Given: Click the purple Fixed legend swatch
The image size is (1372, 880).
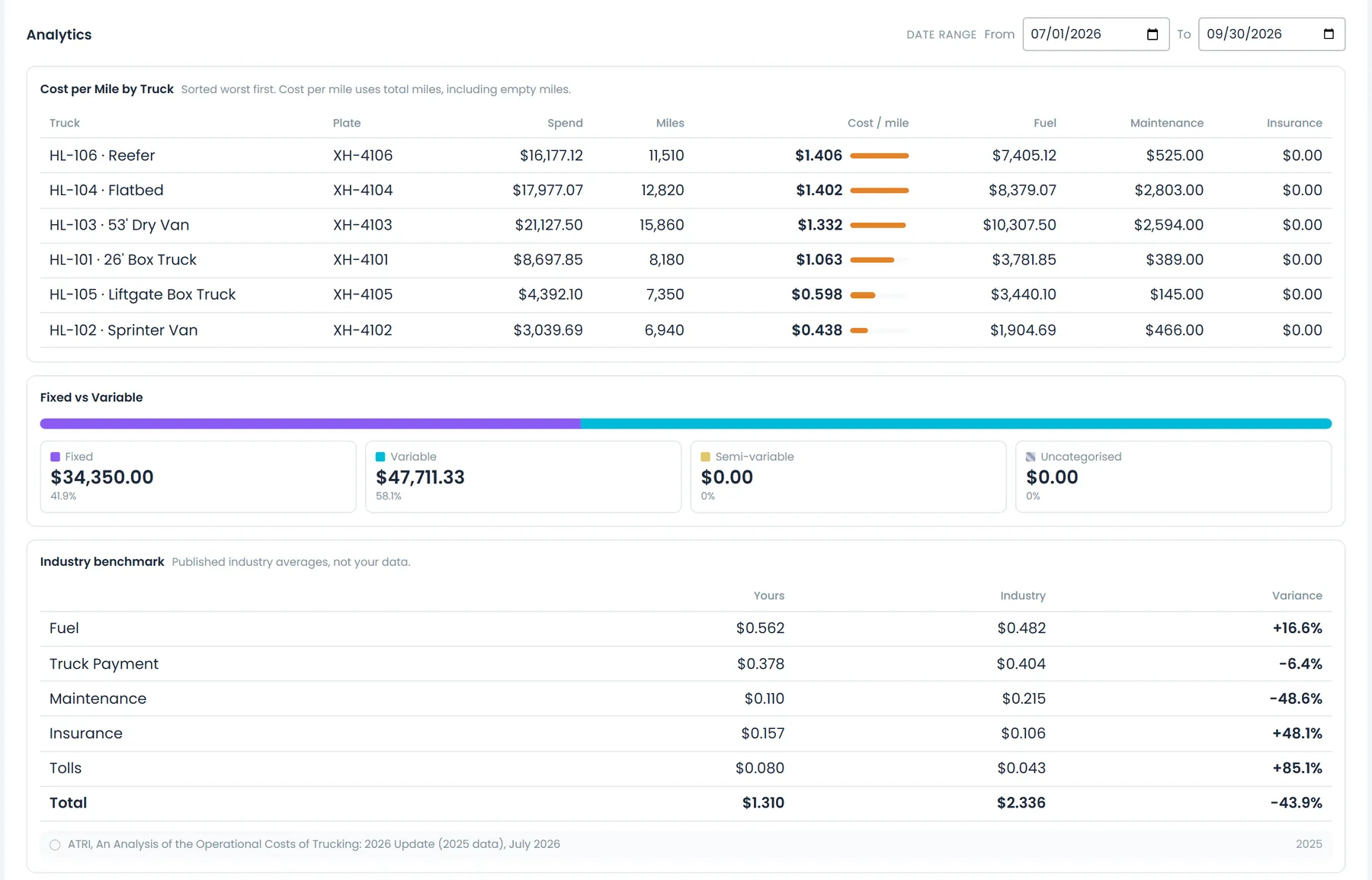Looking at the screenshot, I should (x=55, y=457).
